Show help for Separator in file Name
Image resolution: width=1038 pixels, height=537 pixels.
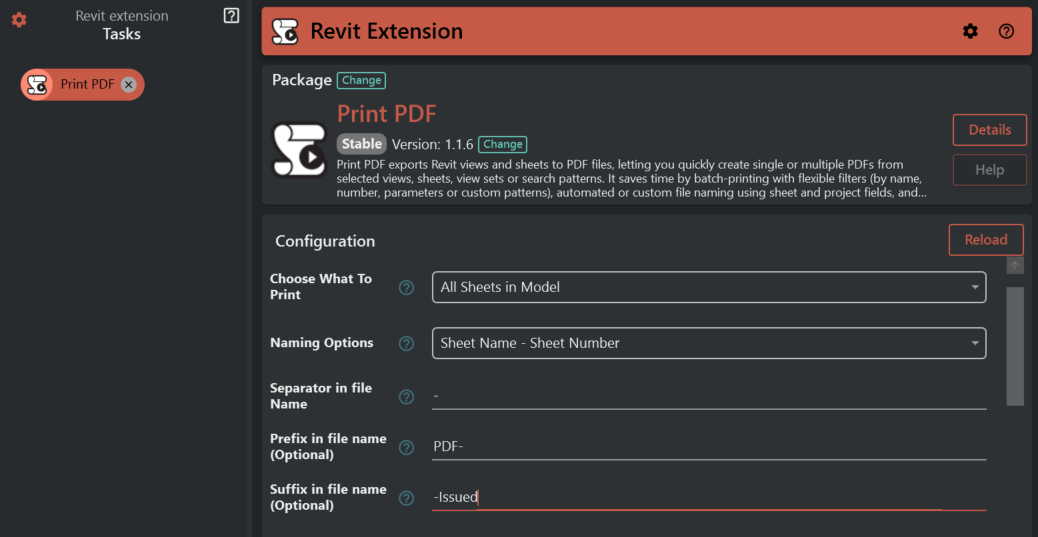pyautogui.click(x=406, y=396)
